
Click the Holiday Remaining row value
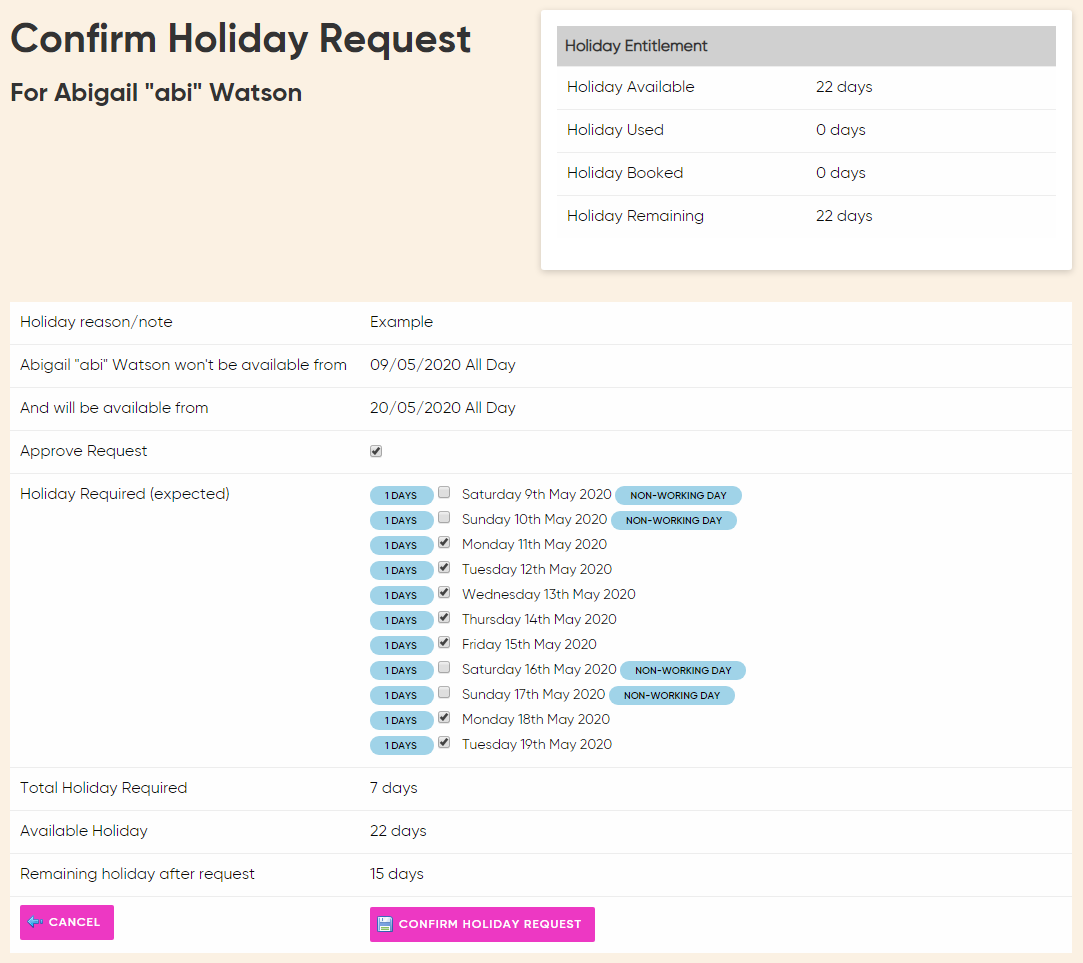coord(844,216)
